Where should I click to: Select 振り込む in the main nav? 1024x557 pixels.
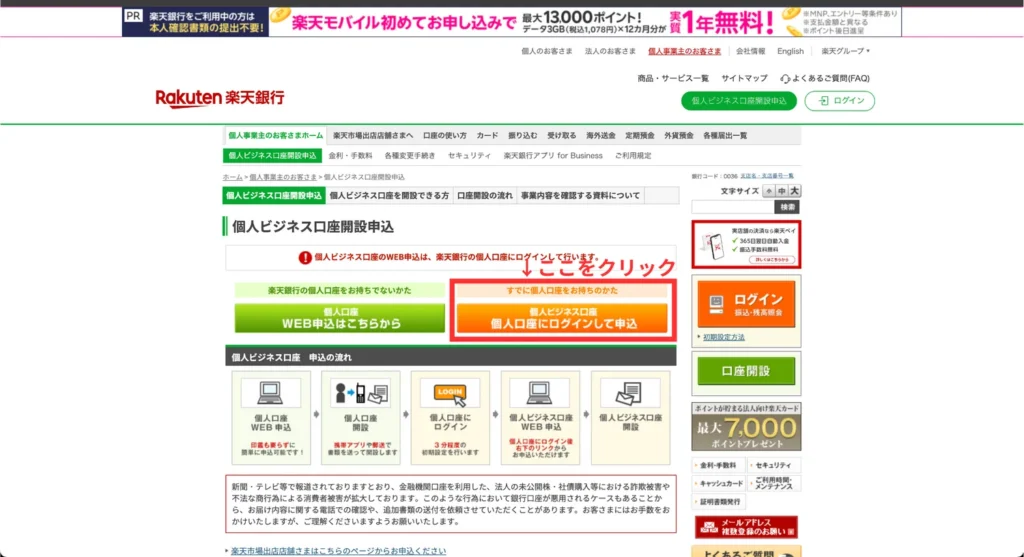(522, 136)
